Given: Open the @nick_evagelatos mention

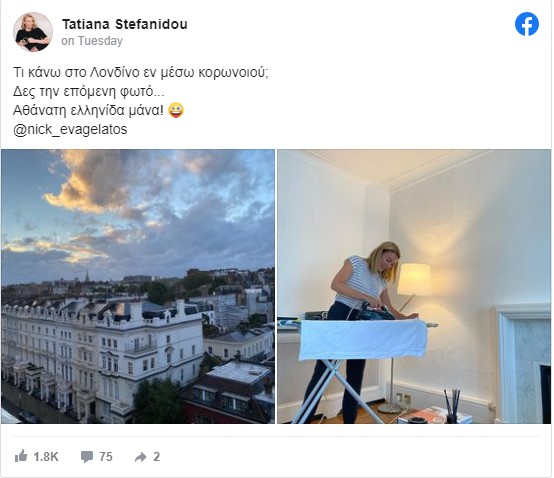Looking at the screenshot, I should pos(70,129).
